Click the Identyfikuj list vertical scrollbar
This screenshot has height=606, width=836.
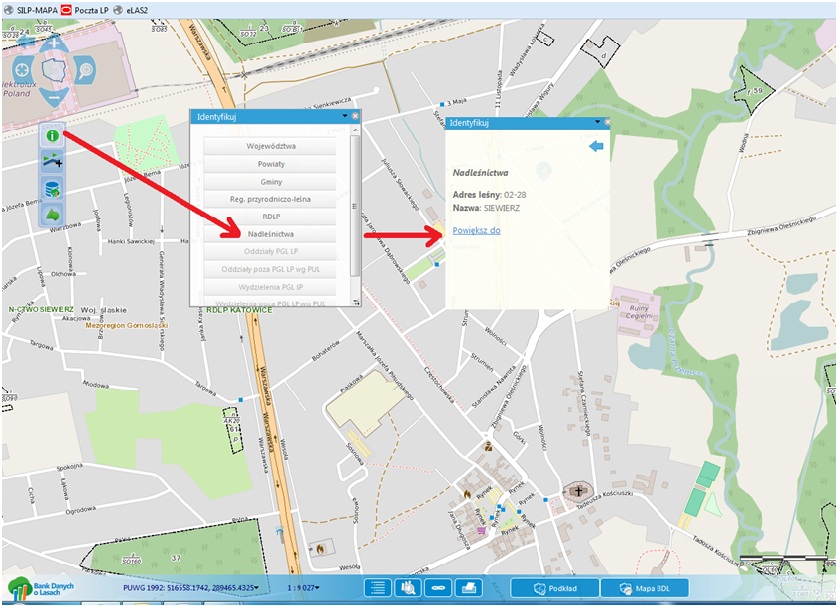coord(354,200)
